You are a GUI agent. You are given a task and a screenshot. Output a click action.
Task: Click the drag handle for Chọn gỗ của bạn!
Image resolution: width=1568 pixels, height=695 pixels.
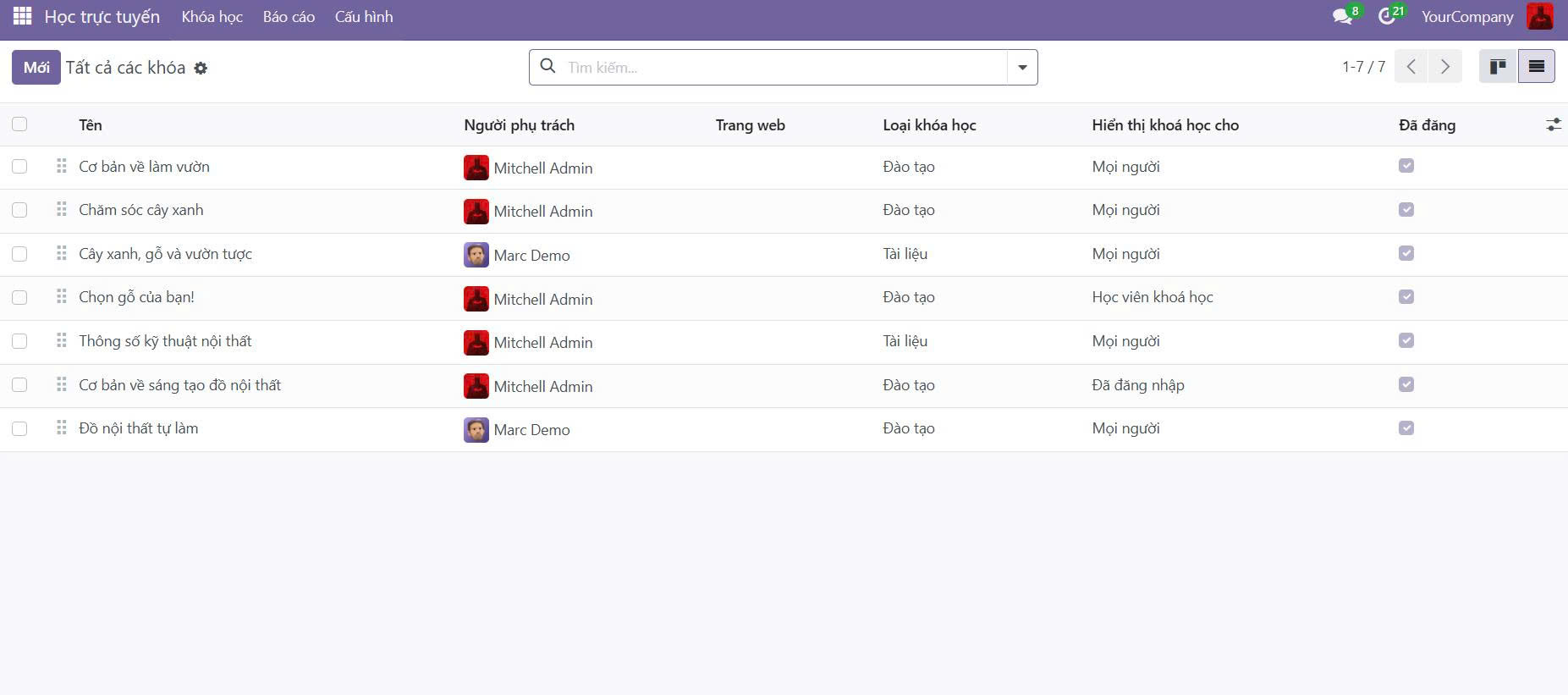(61, 297)
